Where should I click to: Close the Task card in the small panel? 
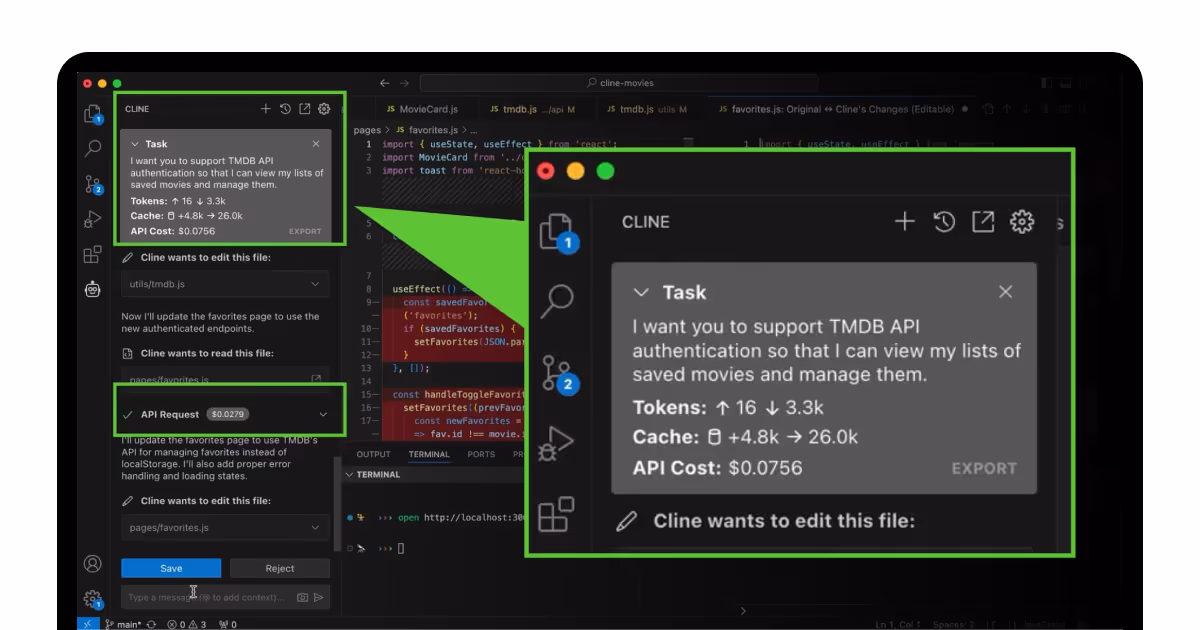tap(316, 144)
